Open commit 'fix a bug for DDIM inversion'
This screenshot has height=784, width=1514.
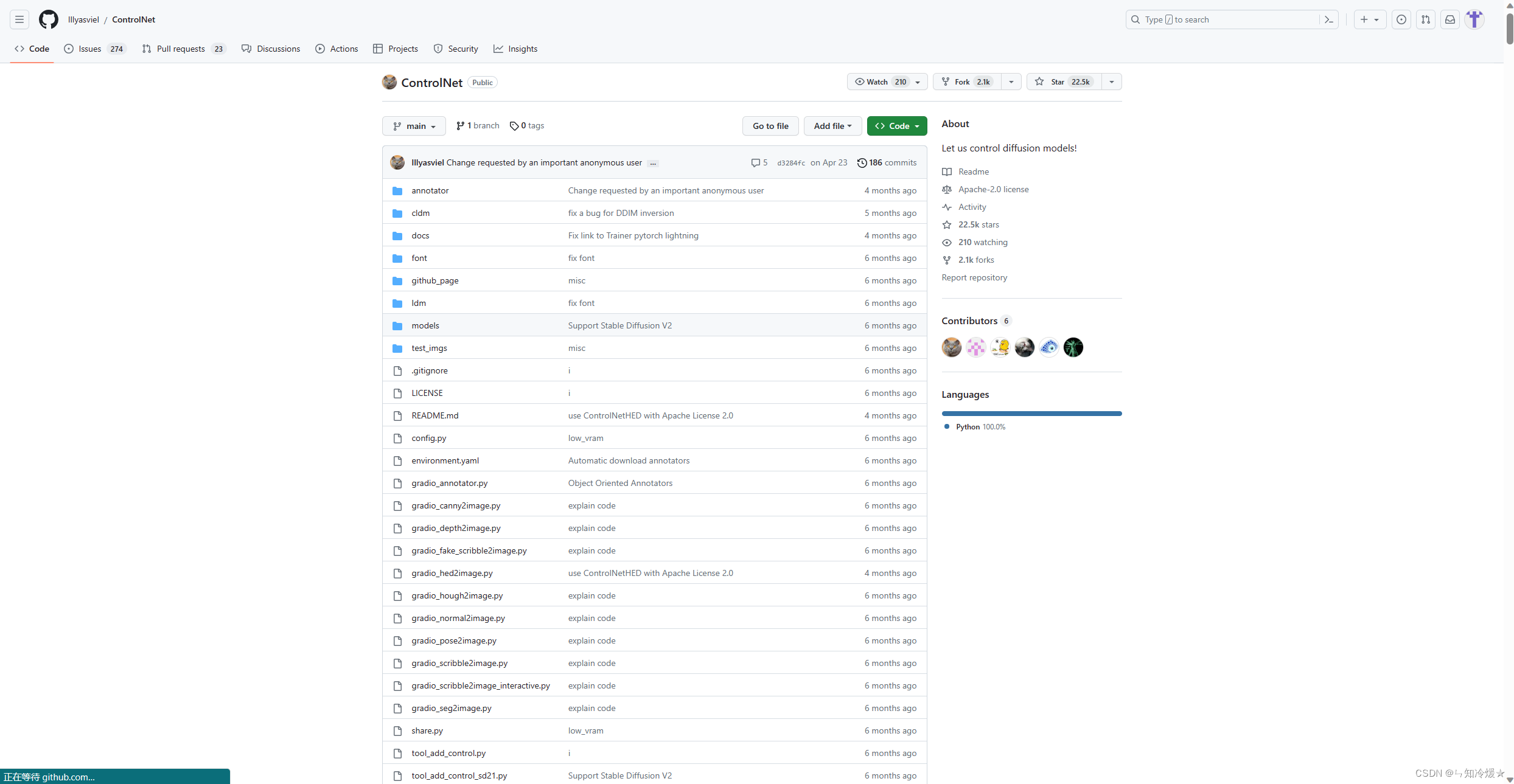click(x=621, y=213)
